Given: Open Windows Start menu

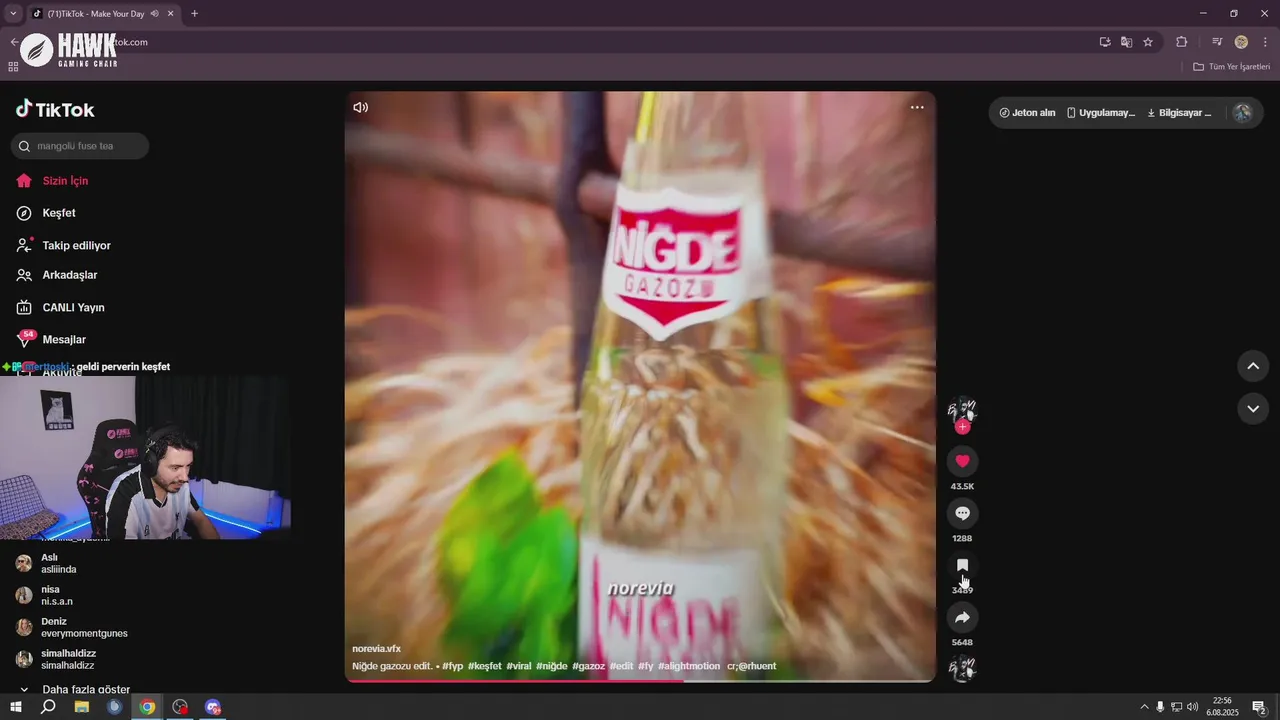Looking at the screenshot, I should pos(16,707).
